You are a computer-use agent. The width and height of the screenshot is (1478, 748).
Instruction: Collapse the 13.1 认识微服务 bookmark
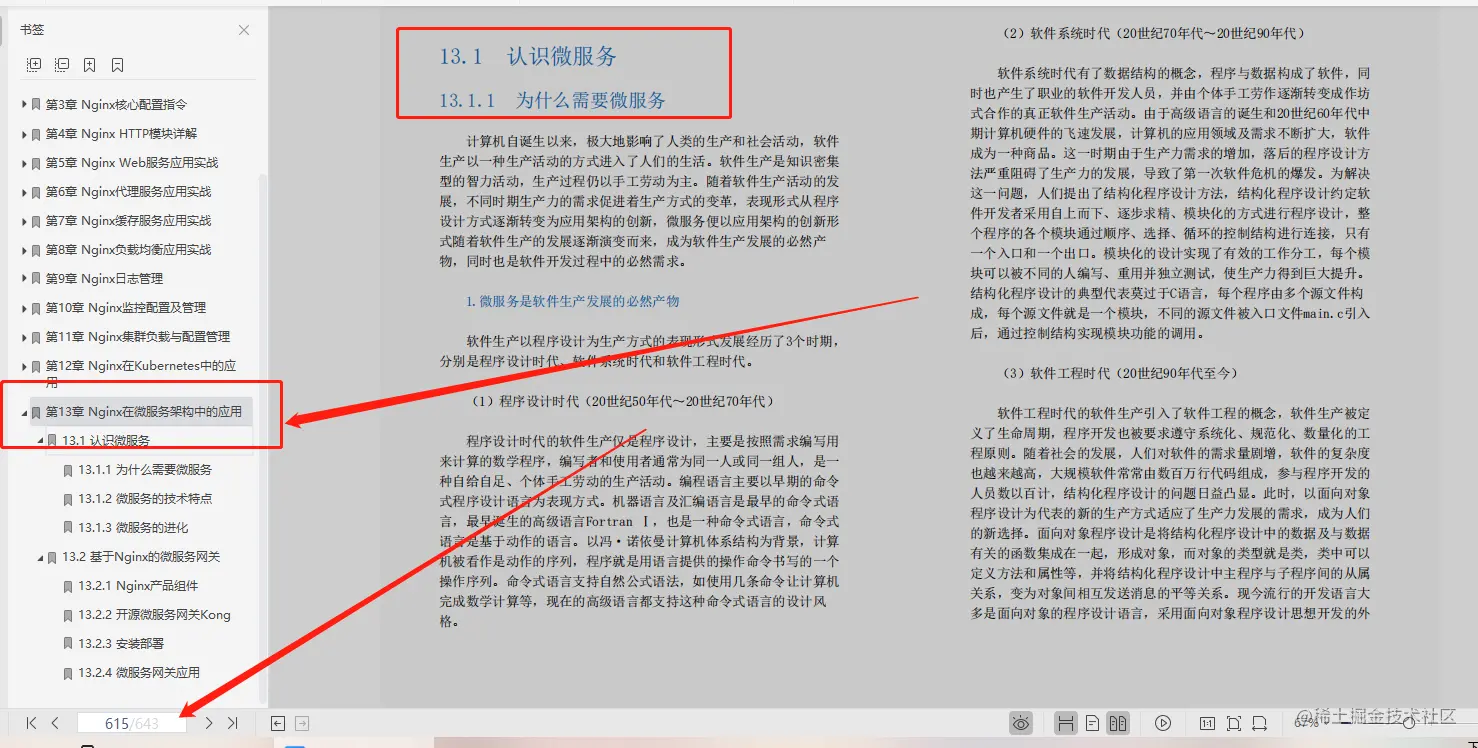coord(41,440)
